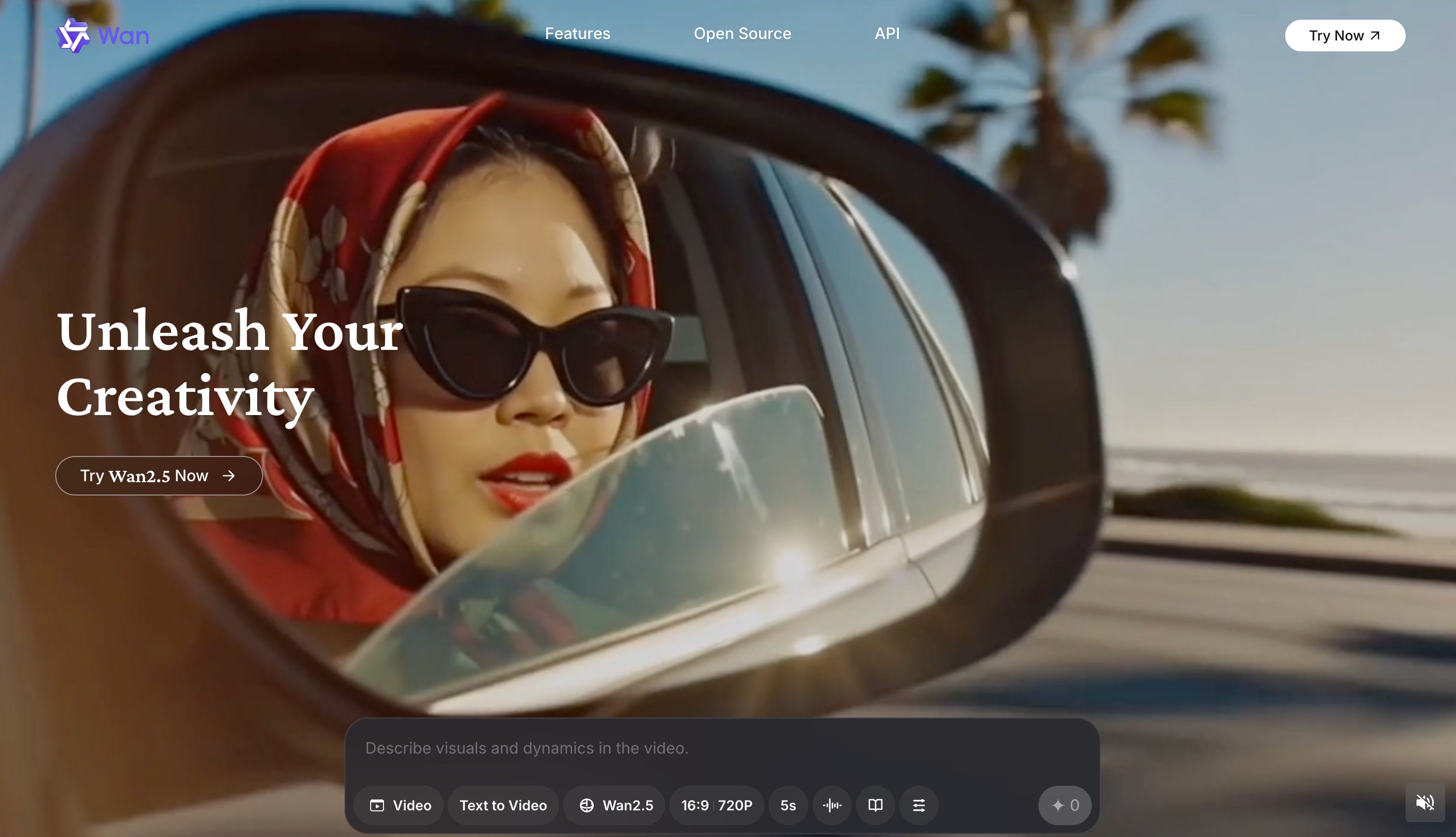Open advanced settings sliders icon
The image size is (1456, 837).
tap(919, 805)
